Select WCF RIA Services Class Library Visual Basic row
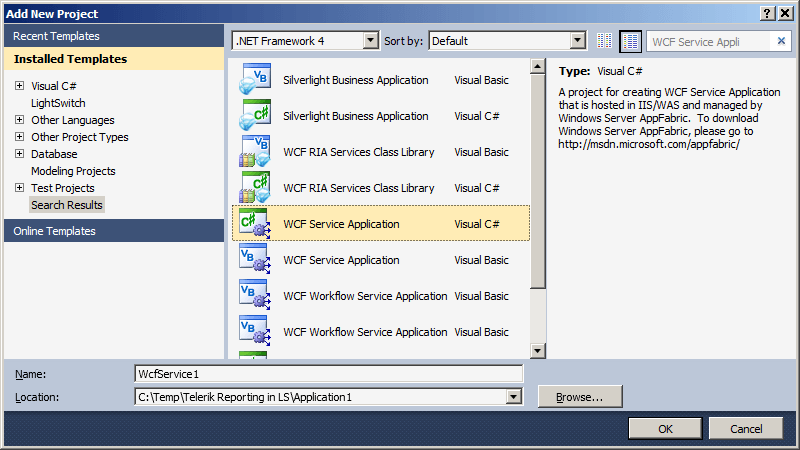The image size is (800, 450). (x=381, y=152)
